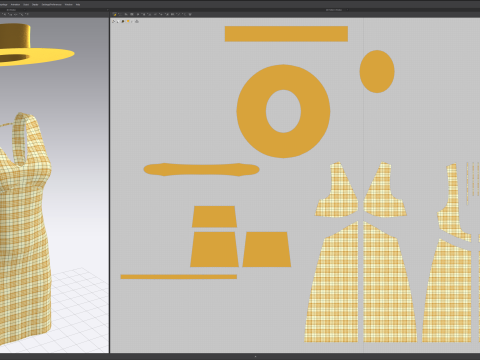Open the Settings/Preferences menu
The width and height of the screenshot is (480, 360).
[x=52, y=5]
